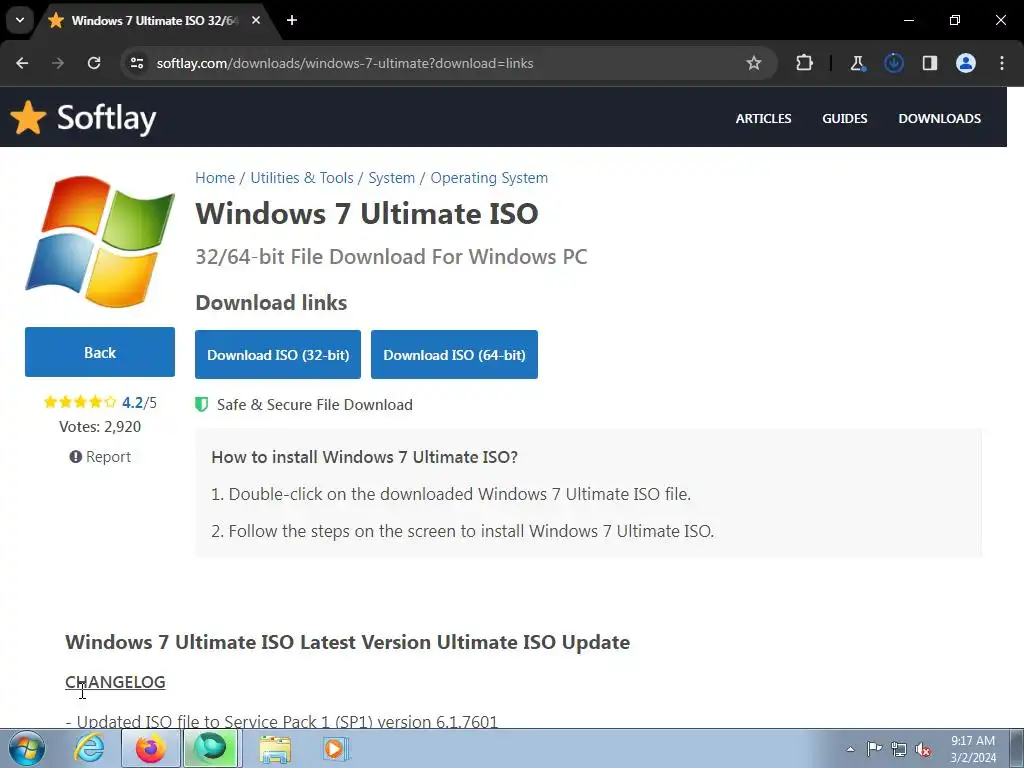Screen dimensions: 1024x768
Task: Toggle the side panel icon
Action: click(930, 63)
